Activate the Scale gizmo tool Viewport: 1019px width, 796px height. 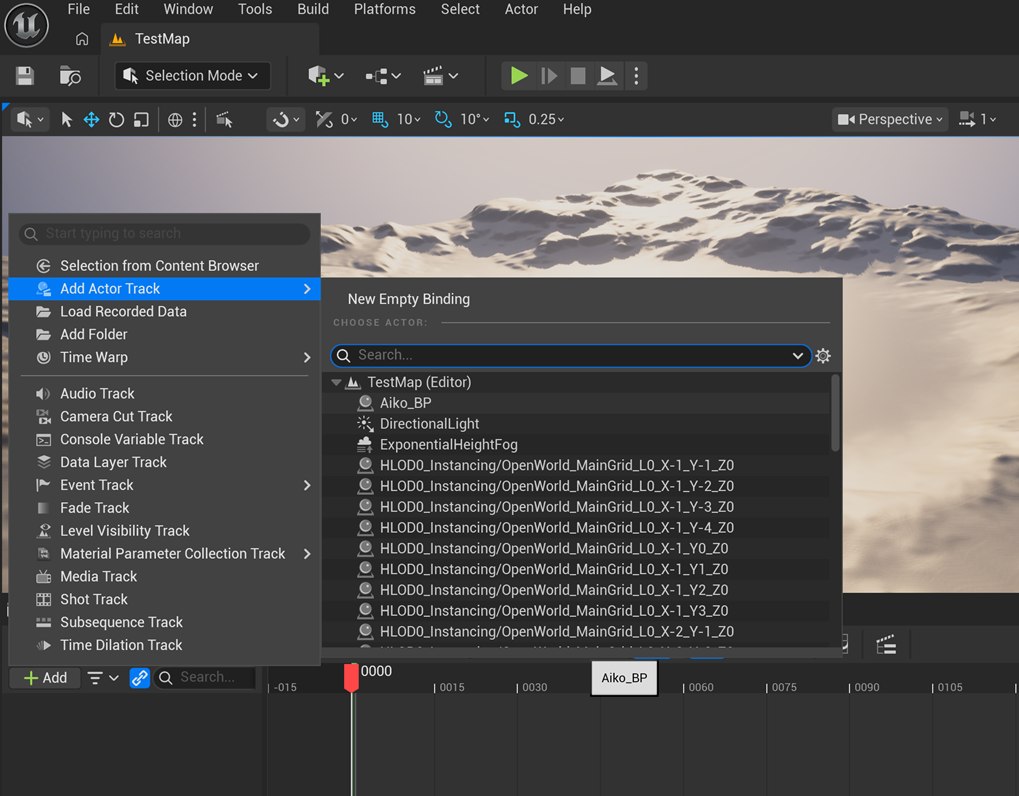141,120
